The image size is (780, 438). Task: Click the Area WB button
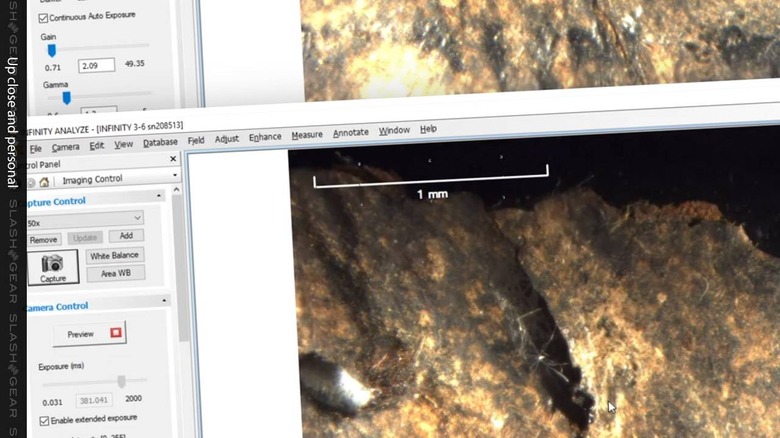tap(116, 274)
